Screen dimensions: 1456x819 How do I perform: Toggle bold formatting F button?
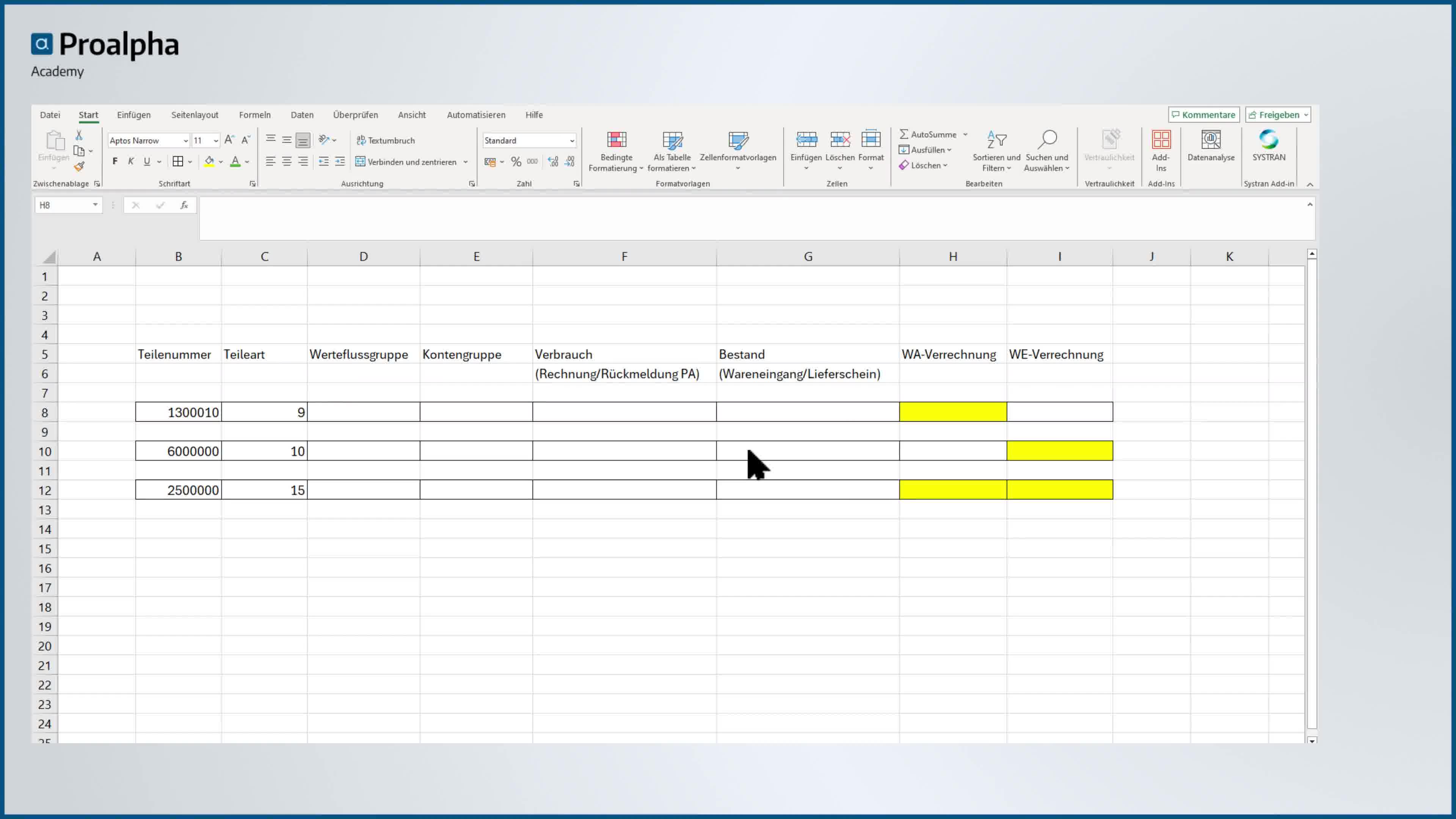[115, 162]
